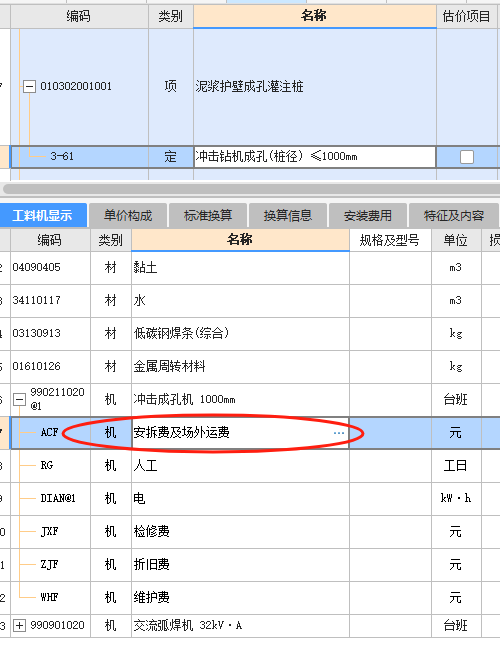Click the 定 category cell of row 3-61
This screenshot has width=500, height=645.
click(x=171, y=157)
